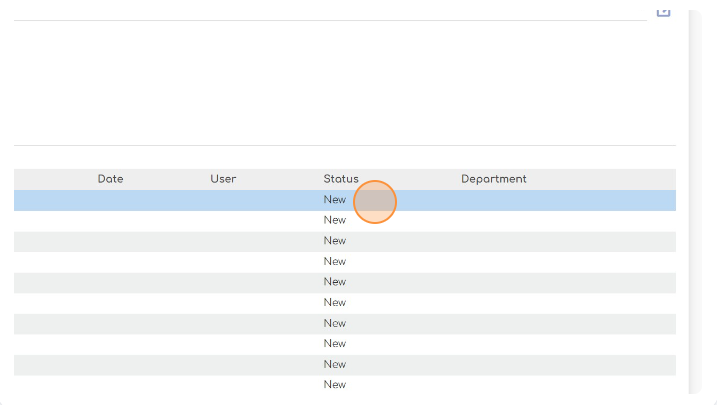Sort the table by the Status column header

click(341, 179)
